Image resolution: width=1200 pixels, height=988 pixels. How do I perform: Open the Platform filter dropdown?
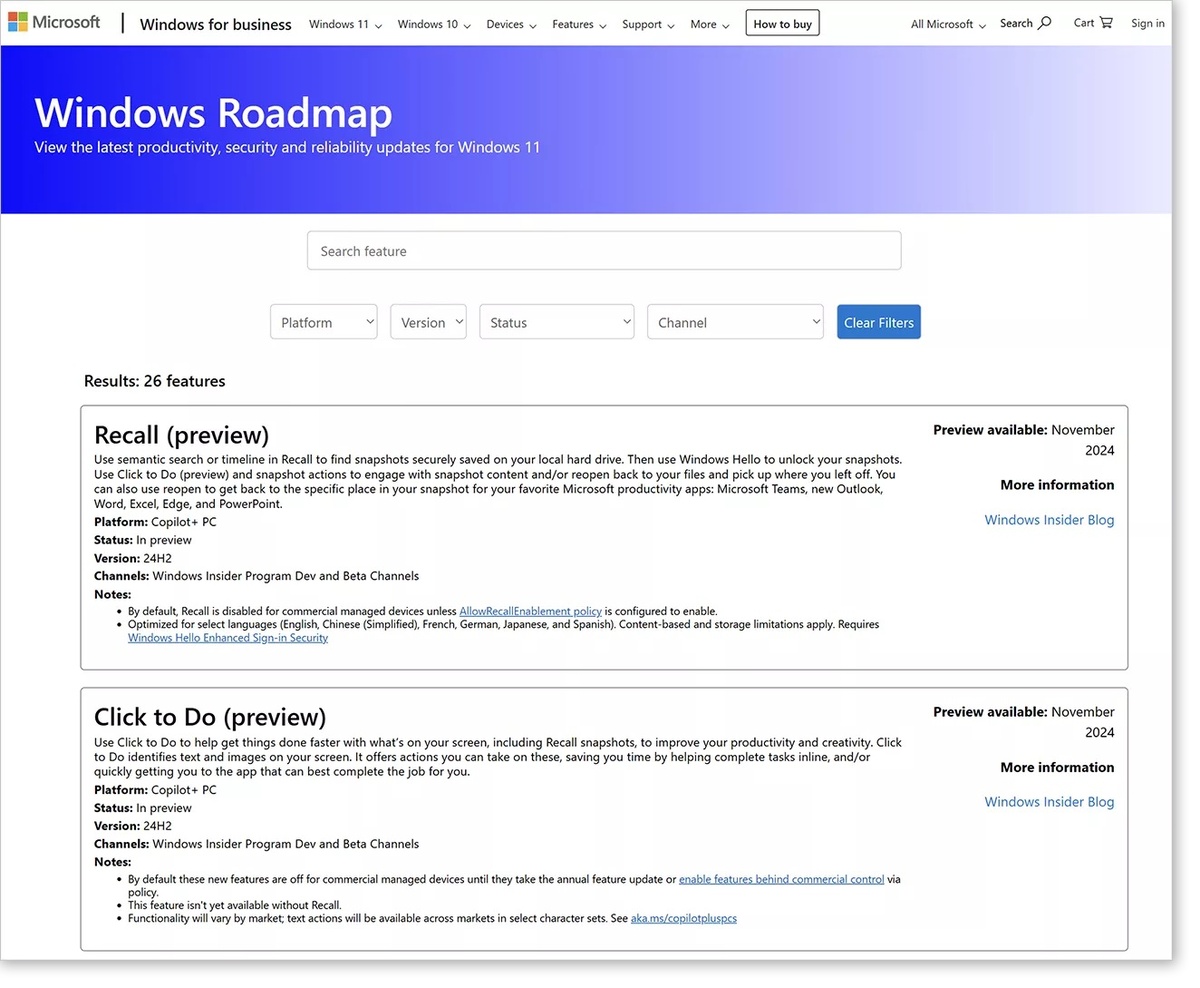(324, 322)
